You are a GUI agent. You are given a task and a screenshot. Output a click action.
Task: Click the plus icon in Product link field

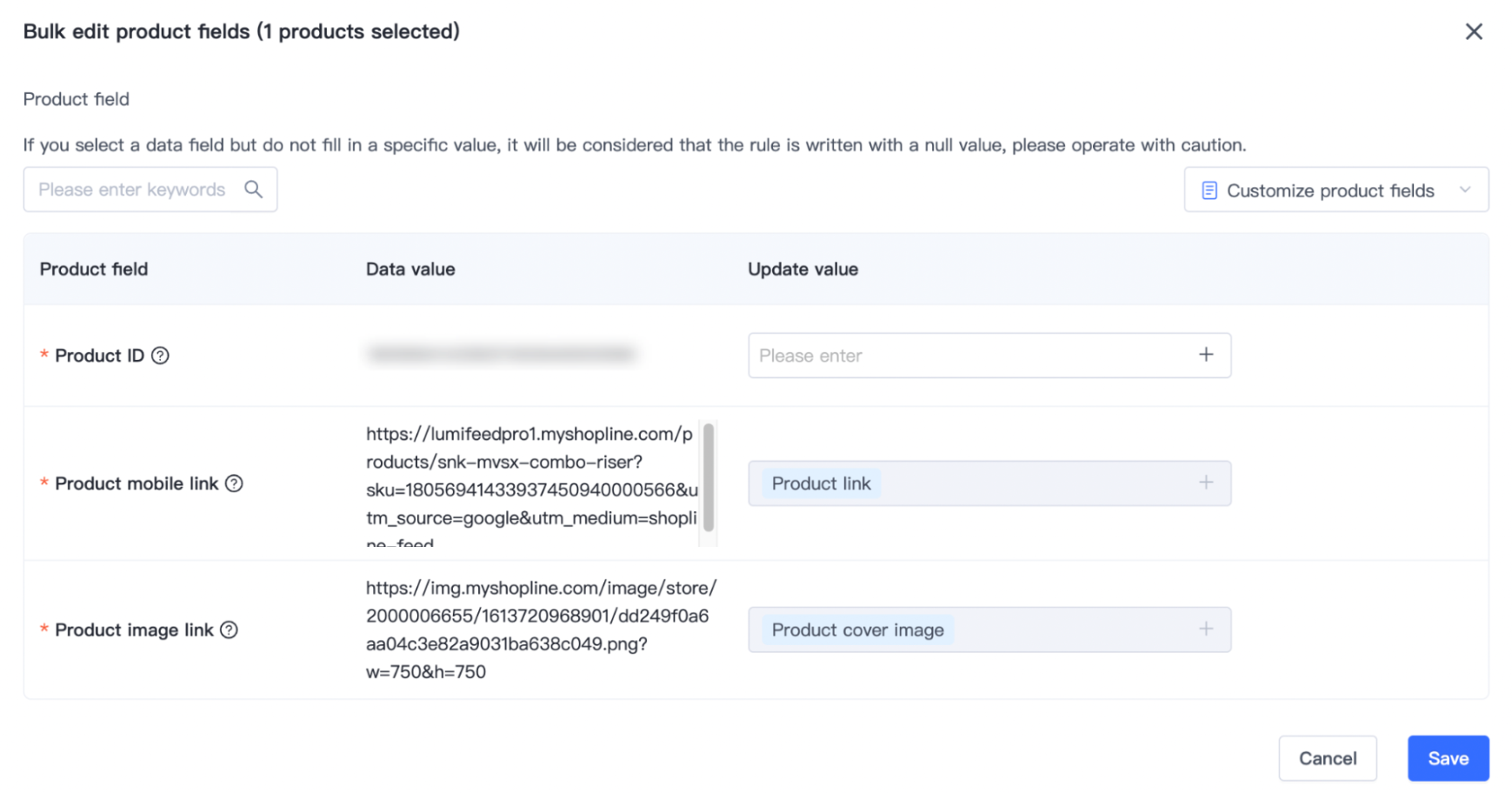pos(1206,483)
